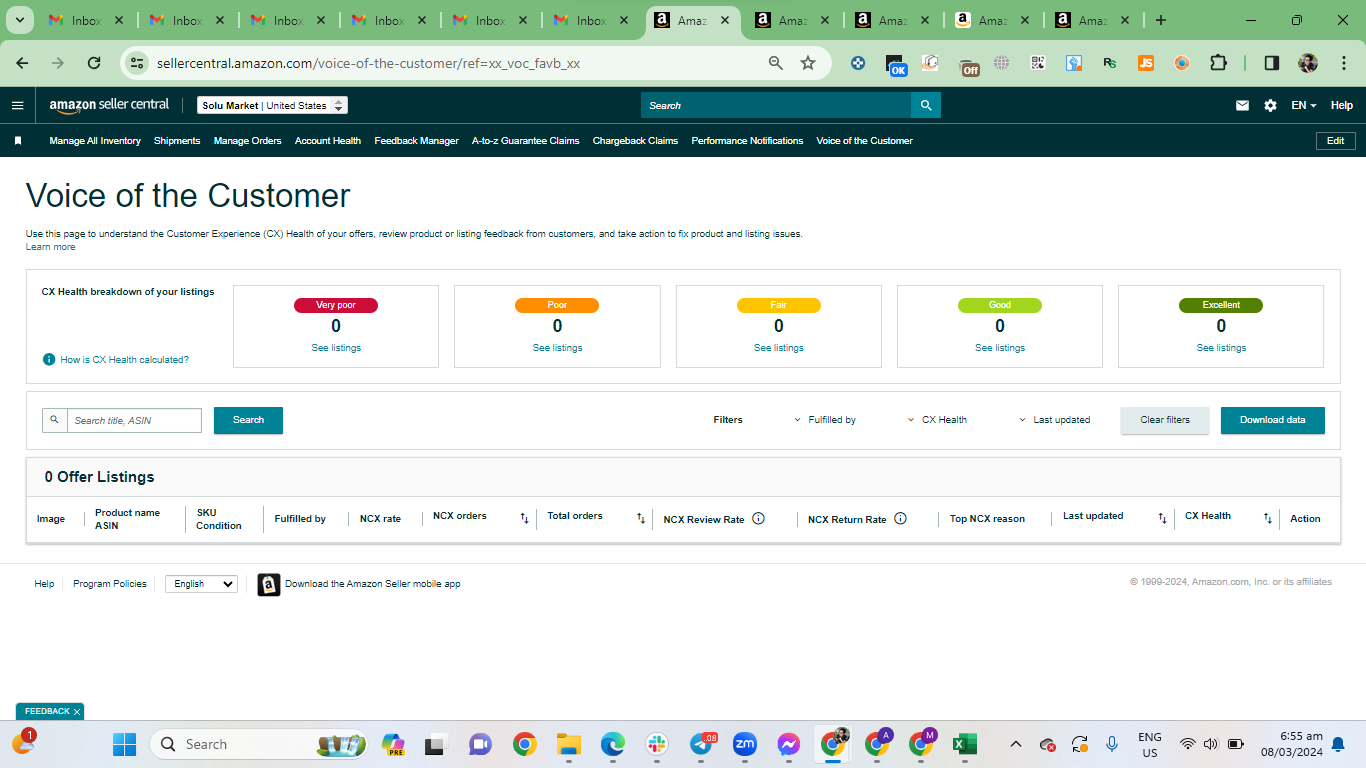Open Slack from the taskbar
The width and height of the screenshot is (1366, 768).
pos(657,744)
